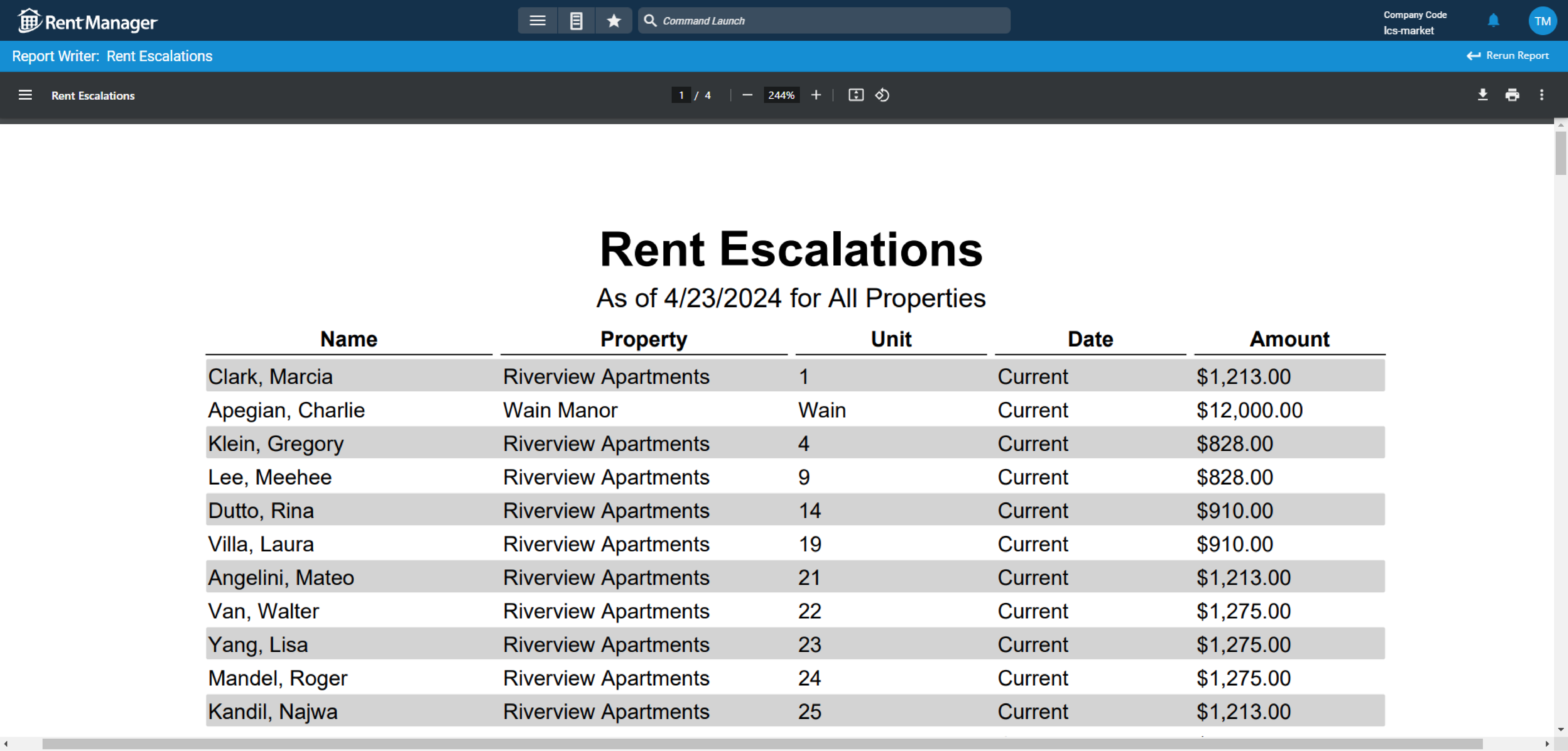Rotate the report page counterclockwise
The height and width of the screenshot is (751, 1568).
click(x=881, y=95)
